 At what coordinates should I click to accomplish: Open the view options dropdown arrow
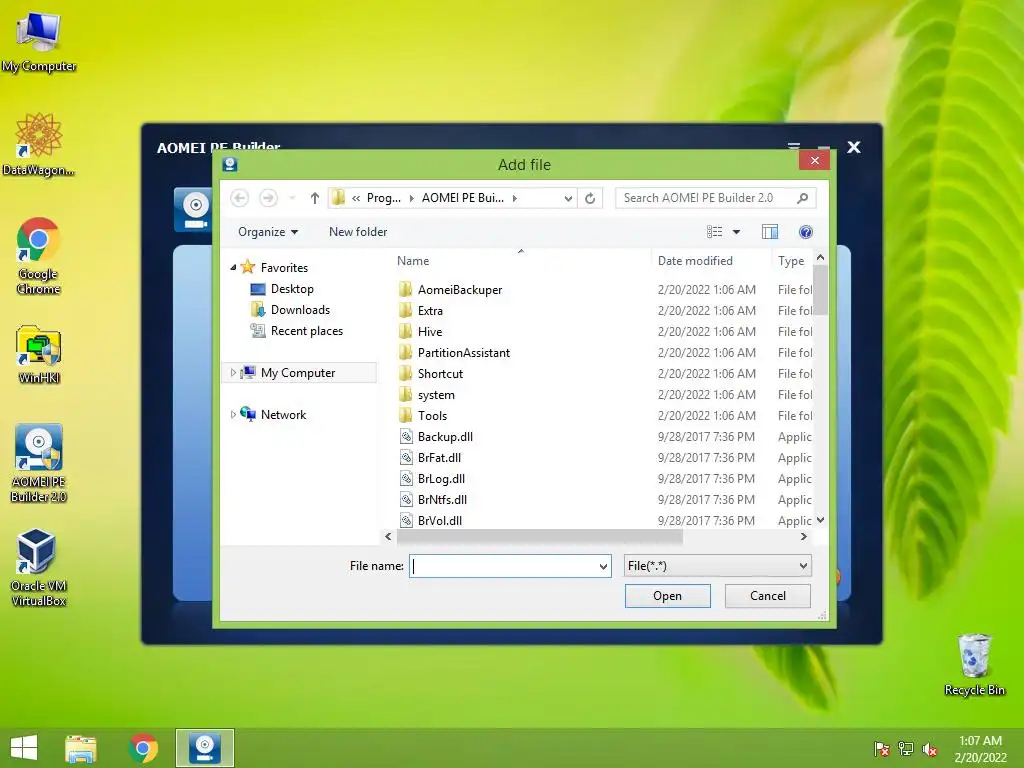pos(737,232)
